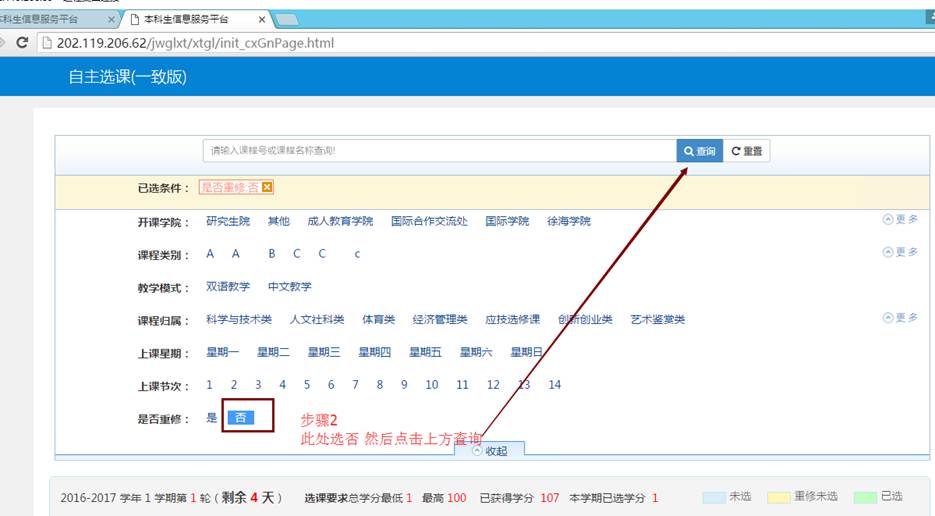935x516 pixels.
Task: Select 是 for 是否重修
Action: point(211,418)
